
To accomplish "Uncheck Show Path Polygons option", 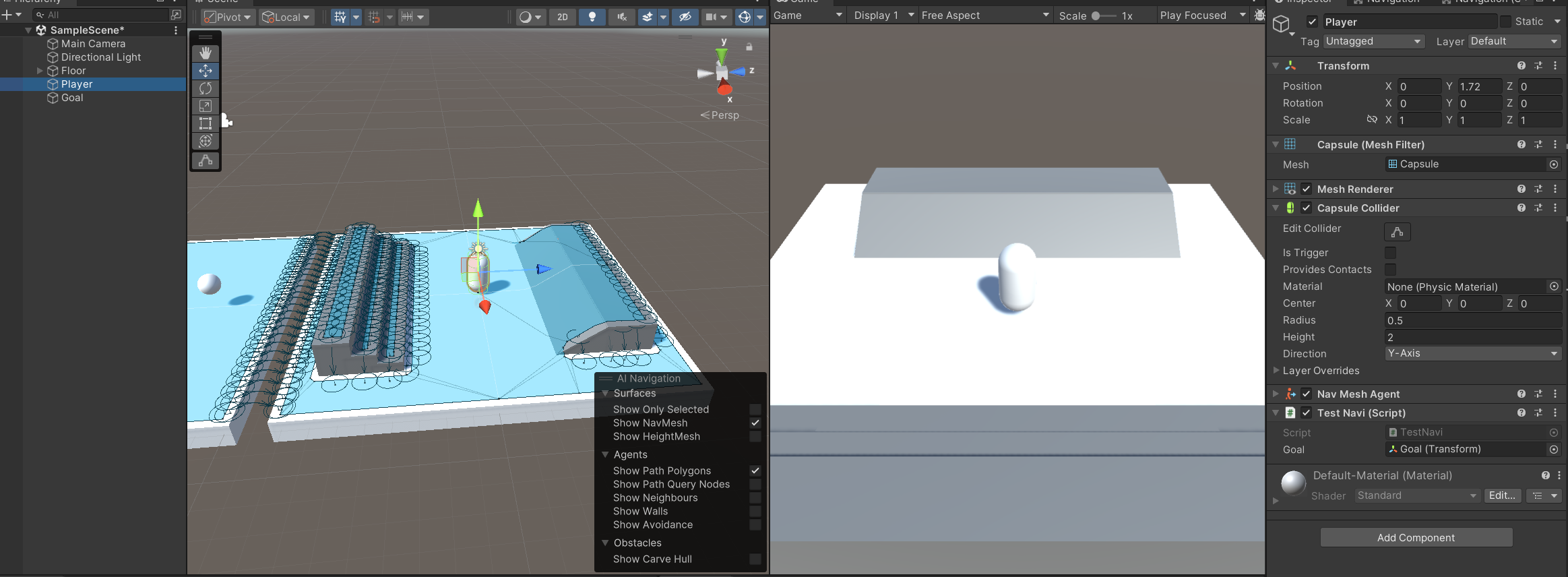I will point(755,470).
